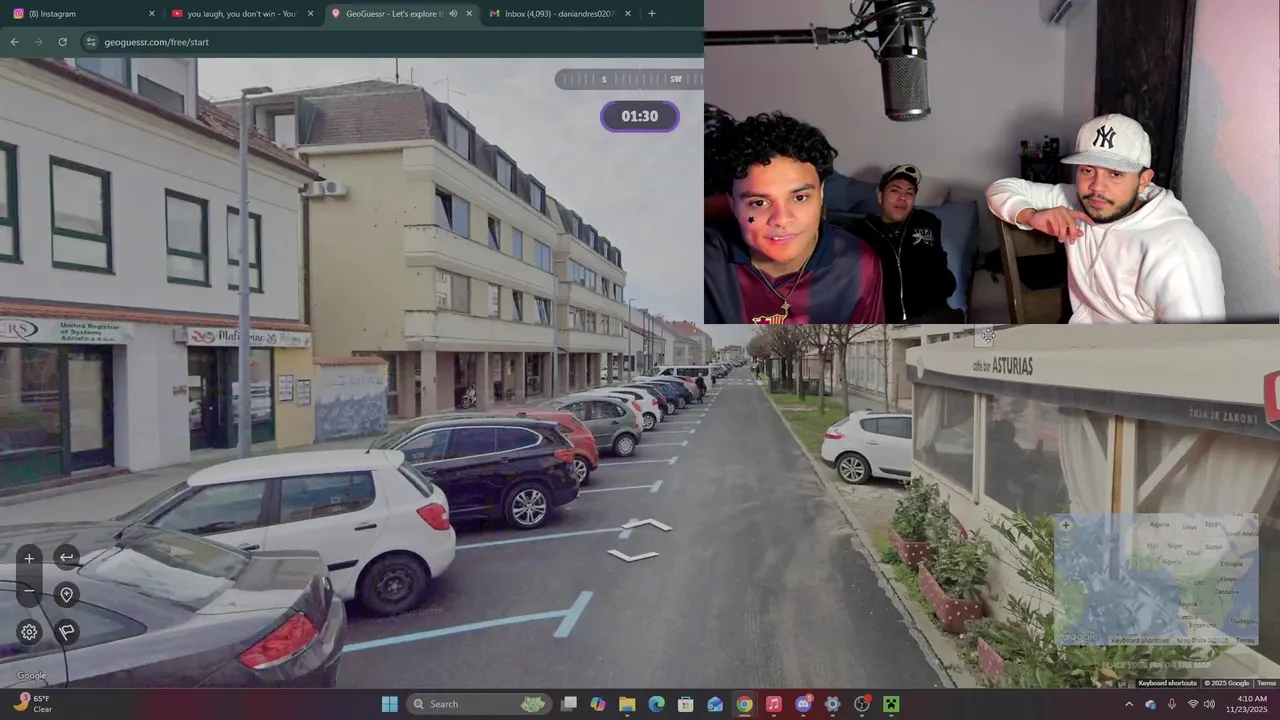Screen dimensions: 1280x720
Task: Click the 01:30 round timer
Action: tap(640, 116)
